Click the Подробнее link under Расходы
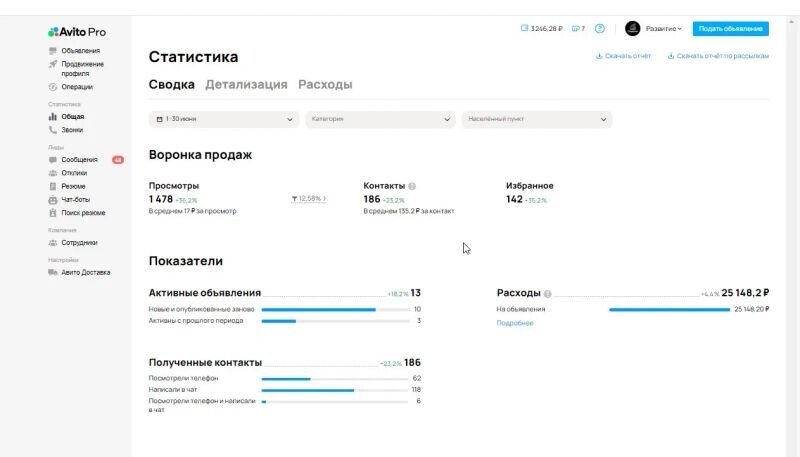This screenshot has width=800, height=457. [515, 323]
